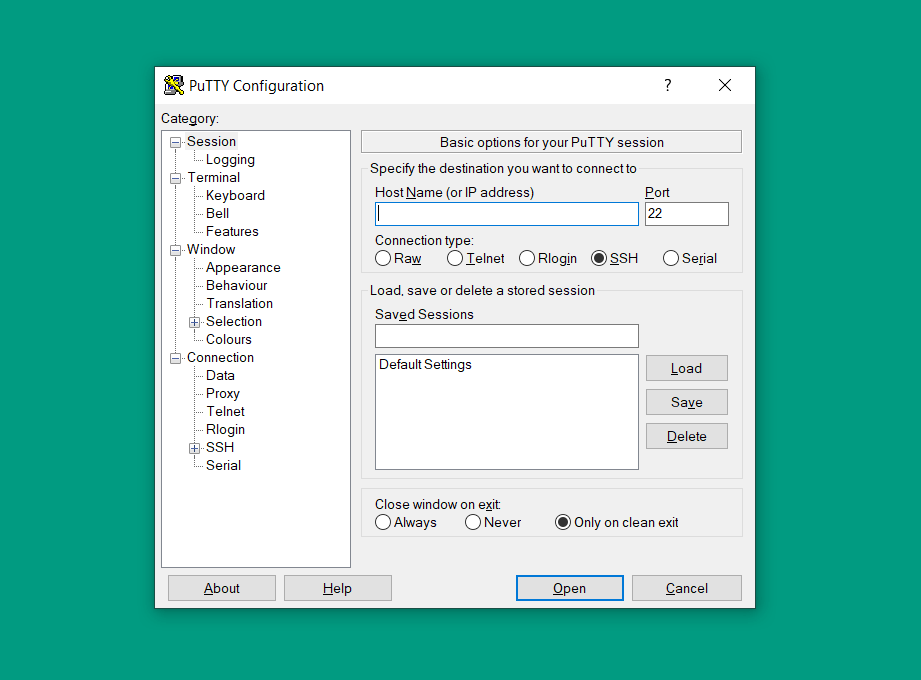Click the Port number field
The width and height of the screenshot is (921, 680).
pyautogui.click(x=687, y=214)
